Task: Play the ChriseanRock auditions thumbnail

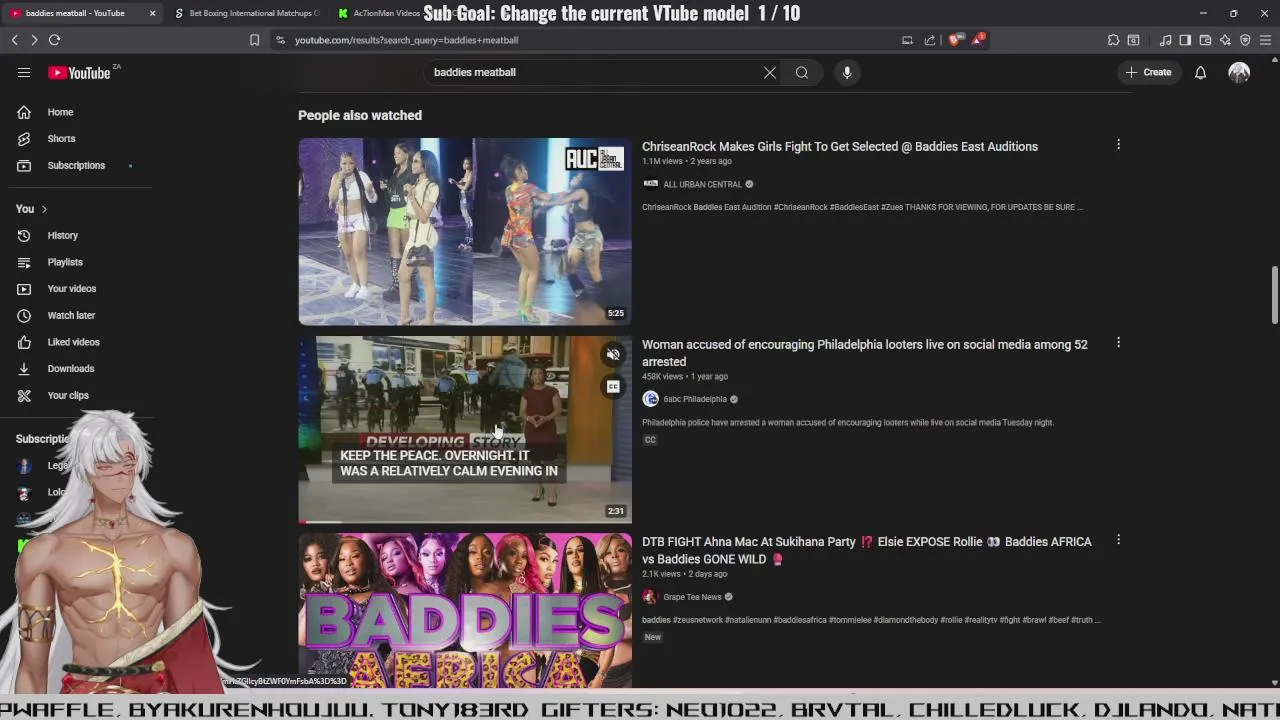Action: [x=465, y=232]
